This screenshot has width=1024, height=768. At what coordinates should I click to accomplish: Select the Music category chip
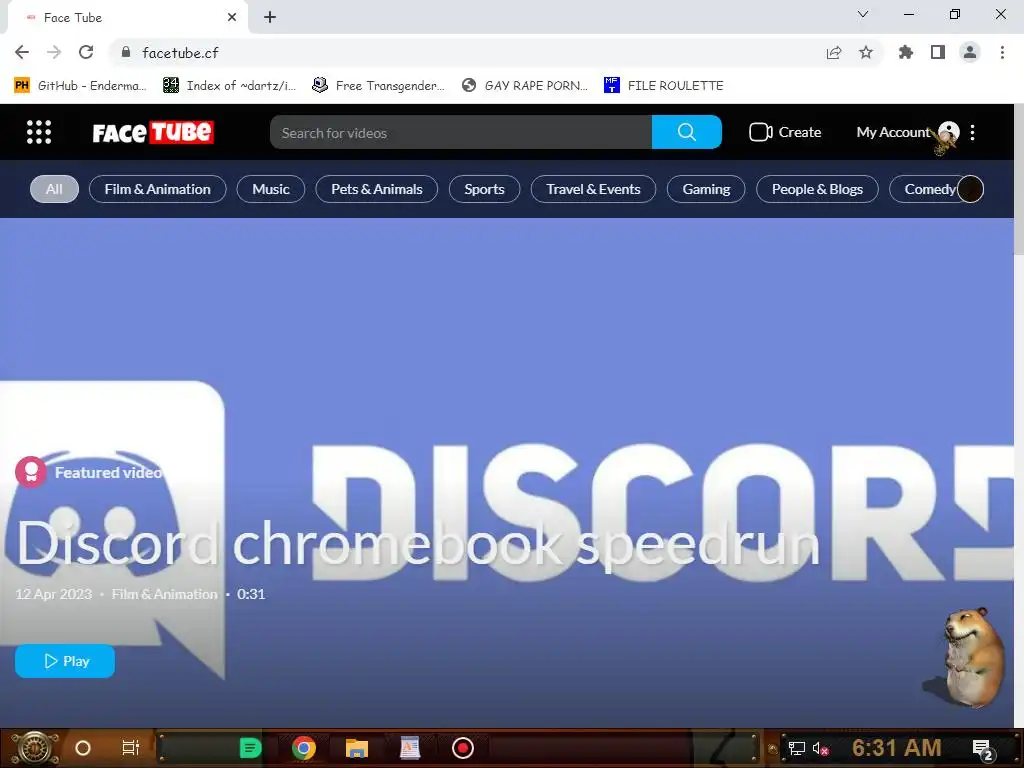[270, 189]
